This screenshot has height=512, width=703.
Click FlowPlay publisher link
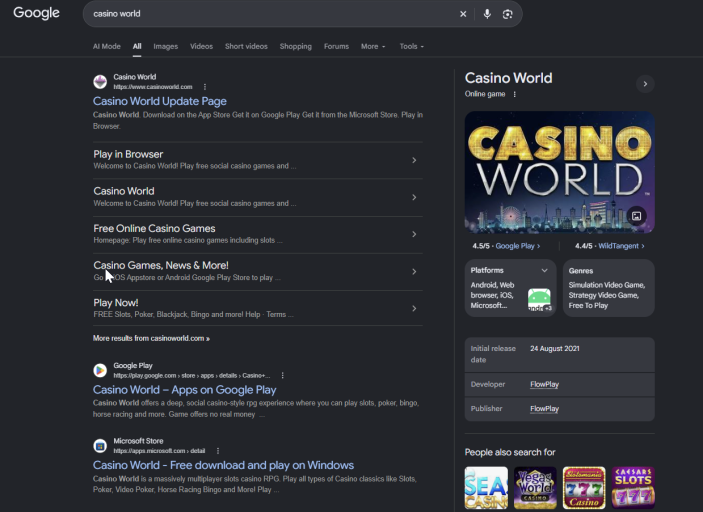[x=544, y=408]
